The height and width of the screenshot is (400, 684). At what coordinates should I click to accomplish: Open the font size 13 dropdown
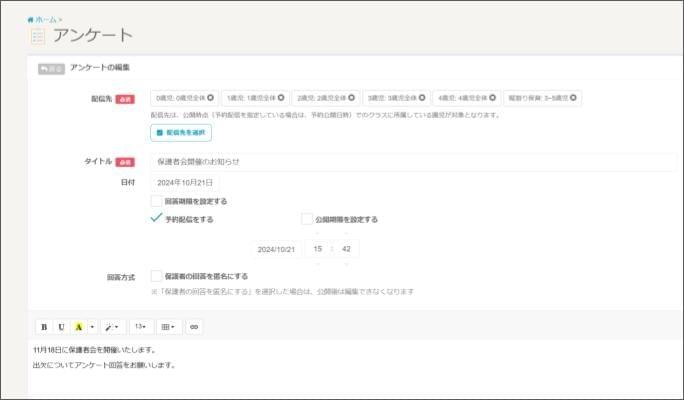139,326
